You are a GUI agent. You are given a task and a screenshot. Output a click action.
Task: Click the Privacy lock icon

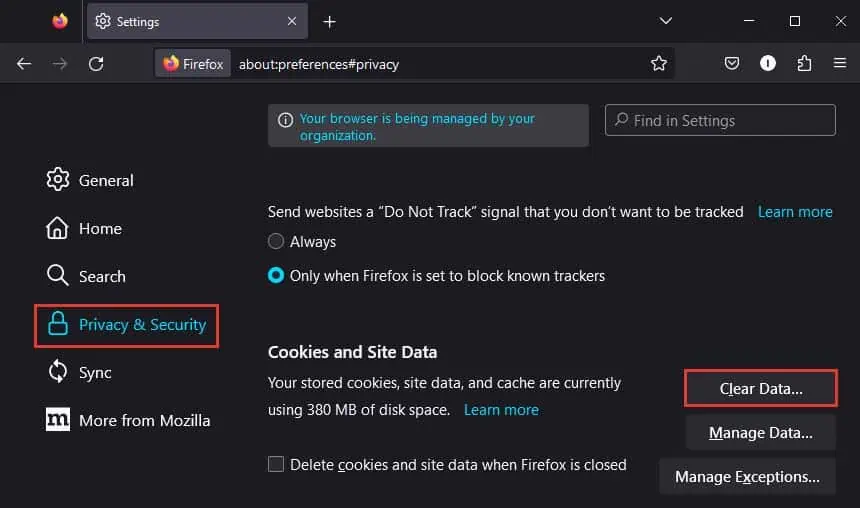pyautogui.click(x=58, y=324)
